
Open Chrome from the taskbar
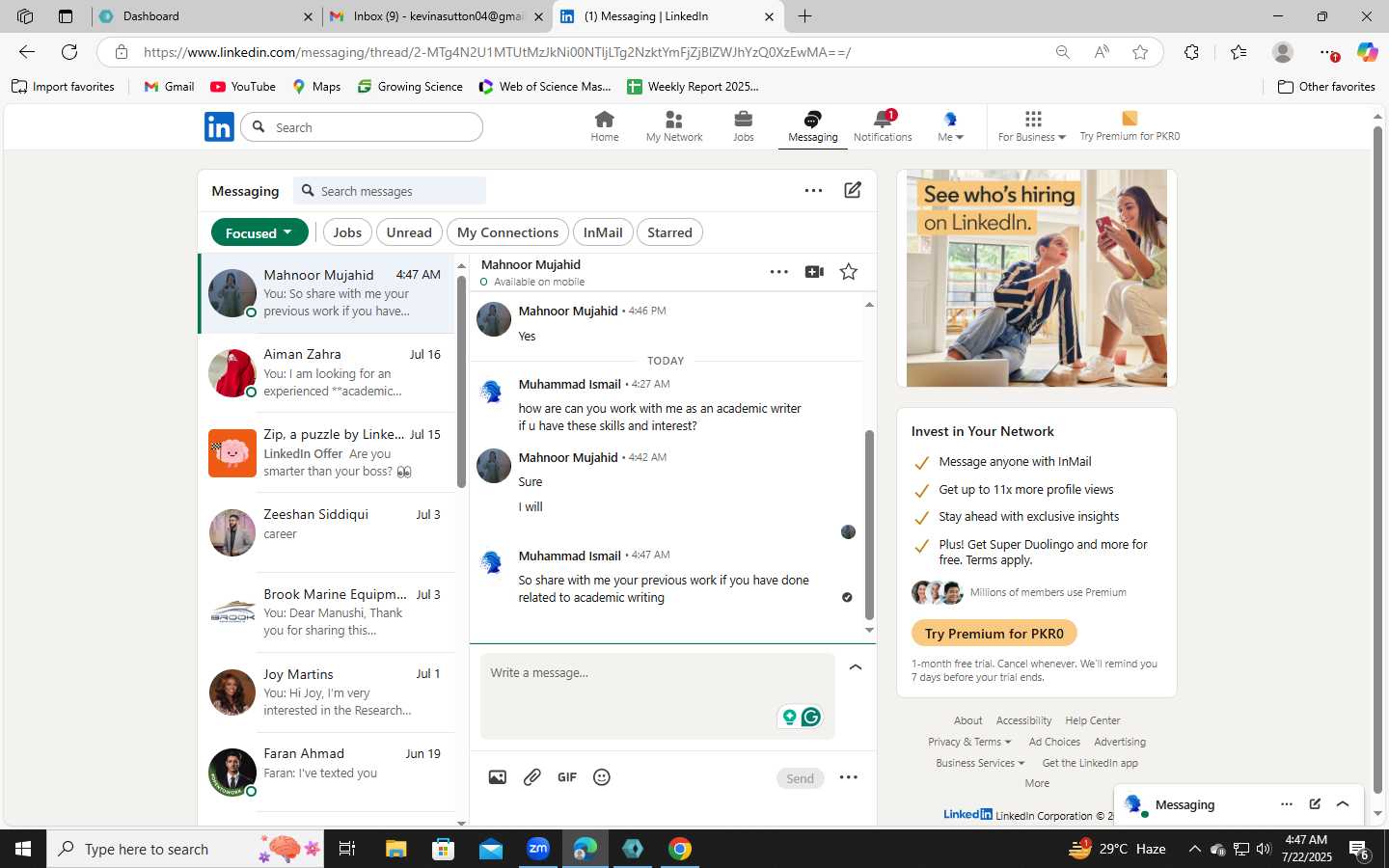680,849
